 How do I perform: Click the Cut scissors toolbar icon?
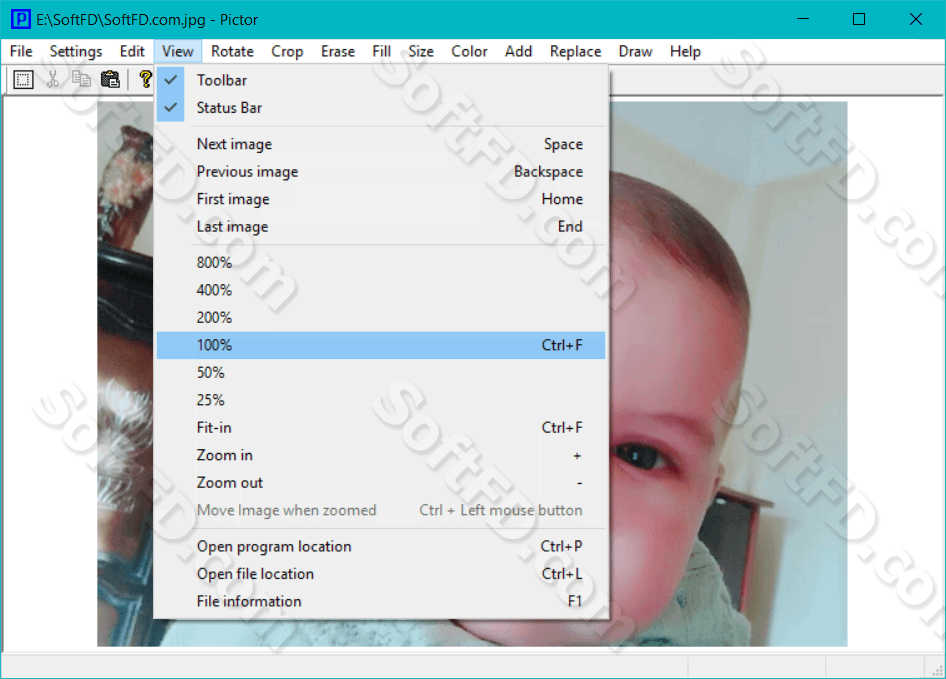coord(53,80)
